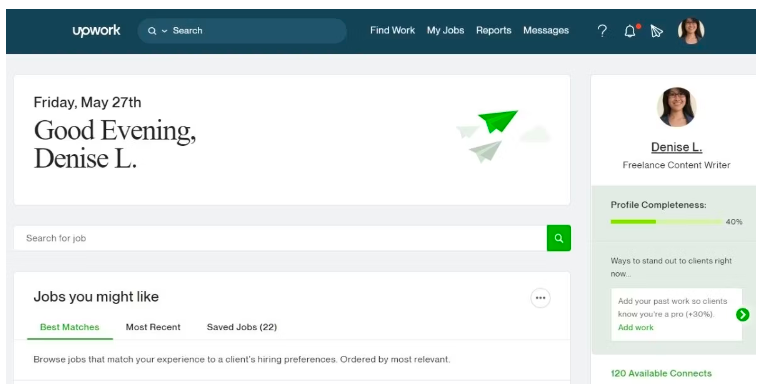
Task: Open the Denise L. profile link
Action: 676,147
